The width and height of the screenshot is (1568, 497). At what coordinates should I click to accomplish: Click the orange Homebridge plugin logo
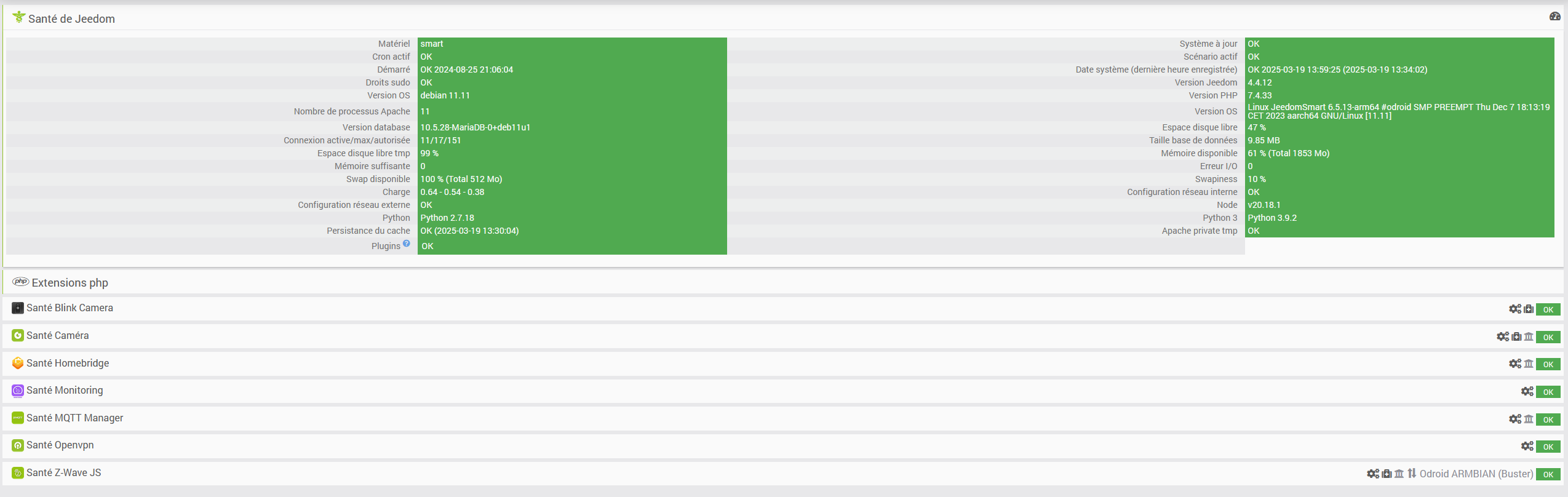[18, 364]
